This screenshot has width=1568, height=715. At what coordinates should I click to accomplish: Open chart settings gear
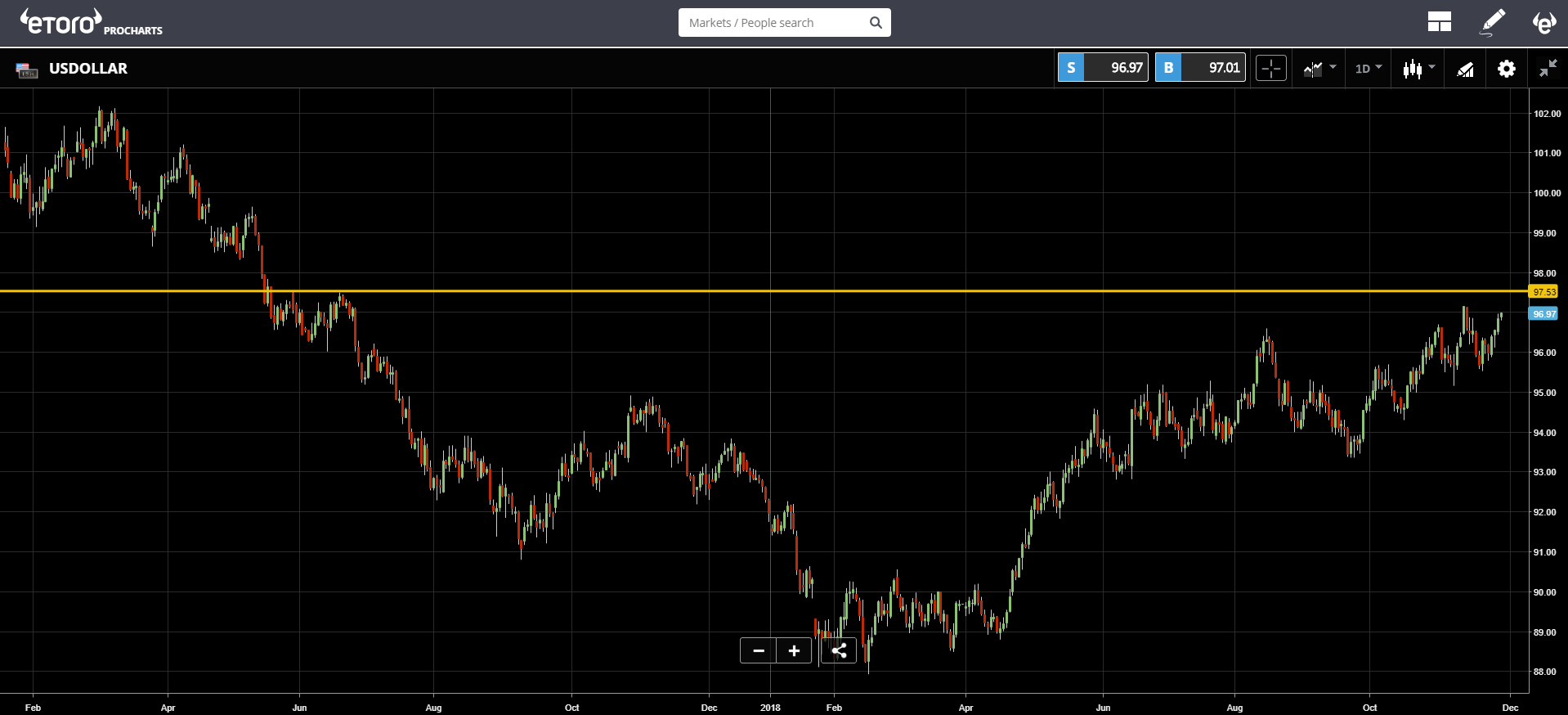(x=1506, y=69)
